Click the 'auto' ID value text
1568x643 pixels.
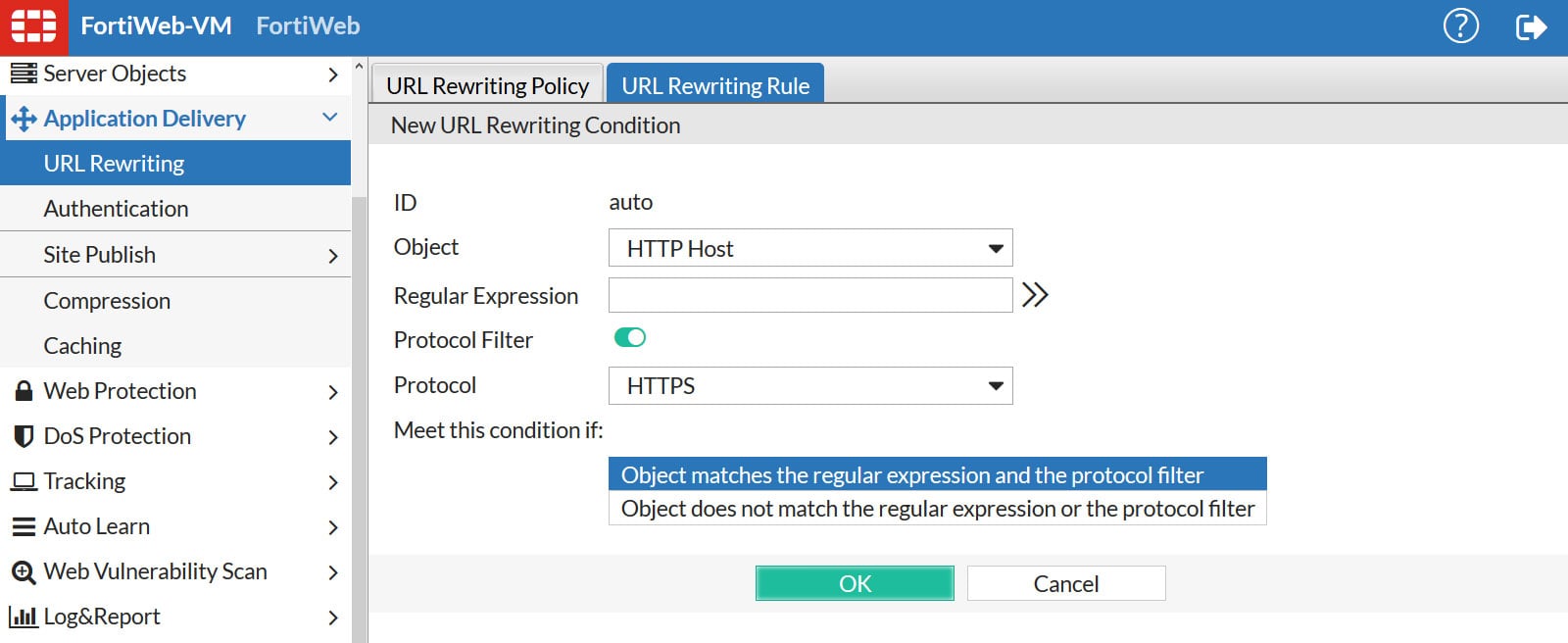(631, 202)
